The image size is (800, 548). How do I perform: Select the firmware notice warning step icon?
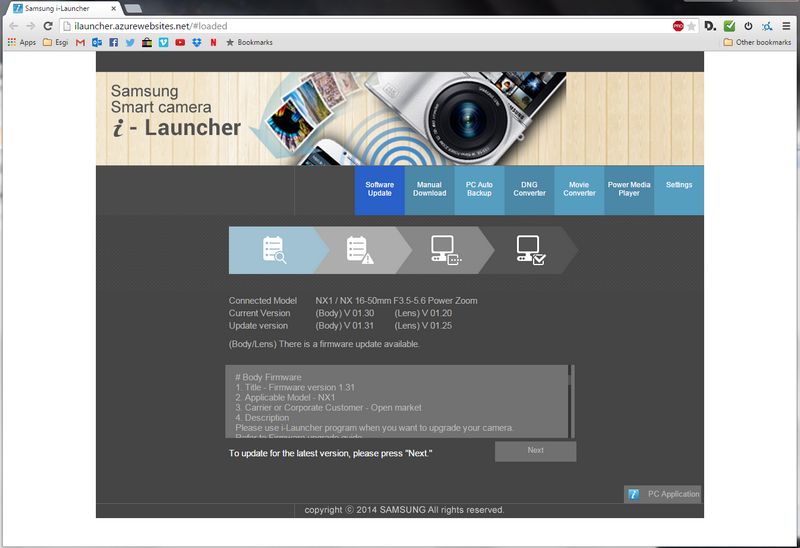(360, 250)
